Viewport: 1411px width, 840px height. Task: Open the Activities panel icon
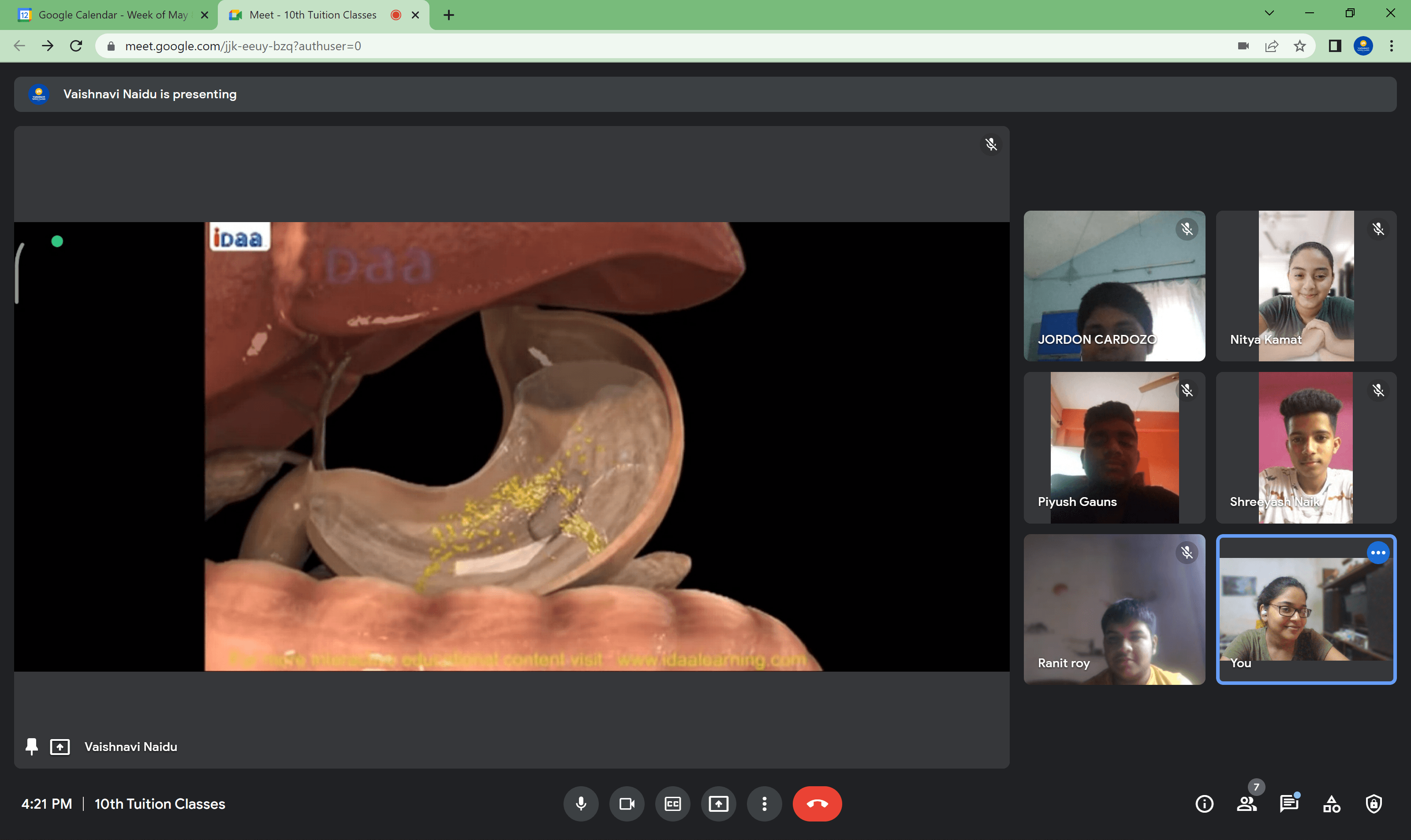tap(1331, 804)
